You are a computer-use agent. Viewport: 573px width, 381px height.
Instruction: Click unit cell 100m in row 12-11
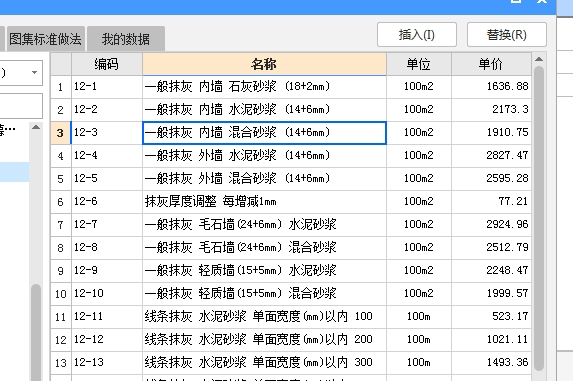click(x=419, y=317)
